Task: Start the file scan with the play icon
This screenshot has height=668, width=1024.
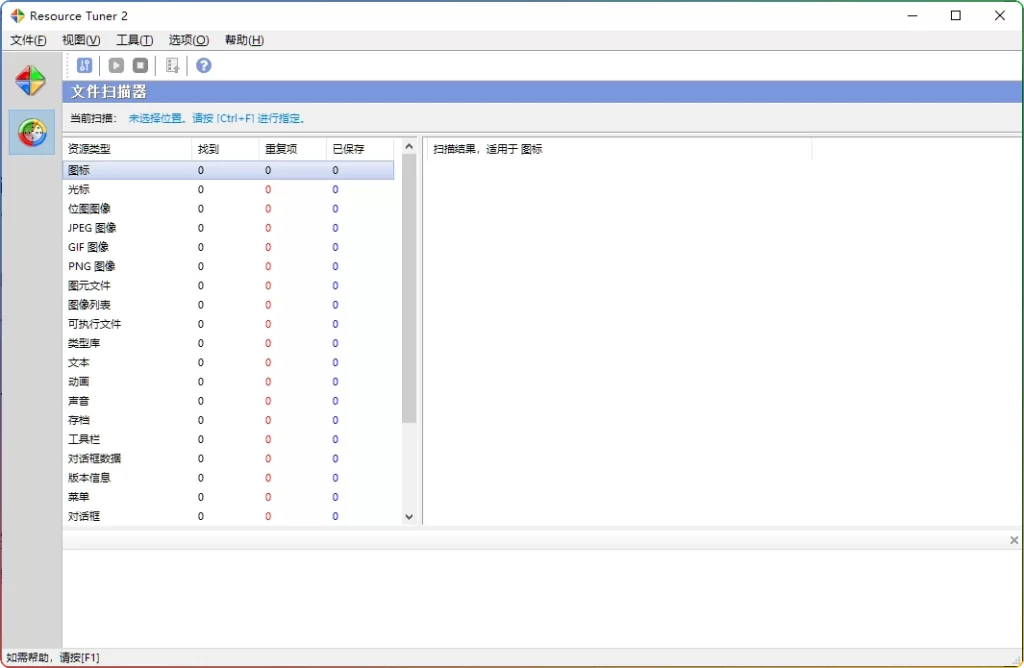Action: coord(116,65)
